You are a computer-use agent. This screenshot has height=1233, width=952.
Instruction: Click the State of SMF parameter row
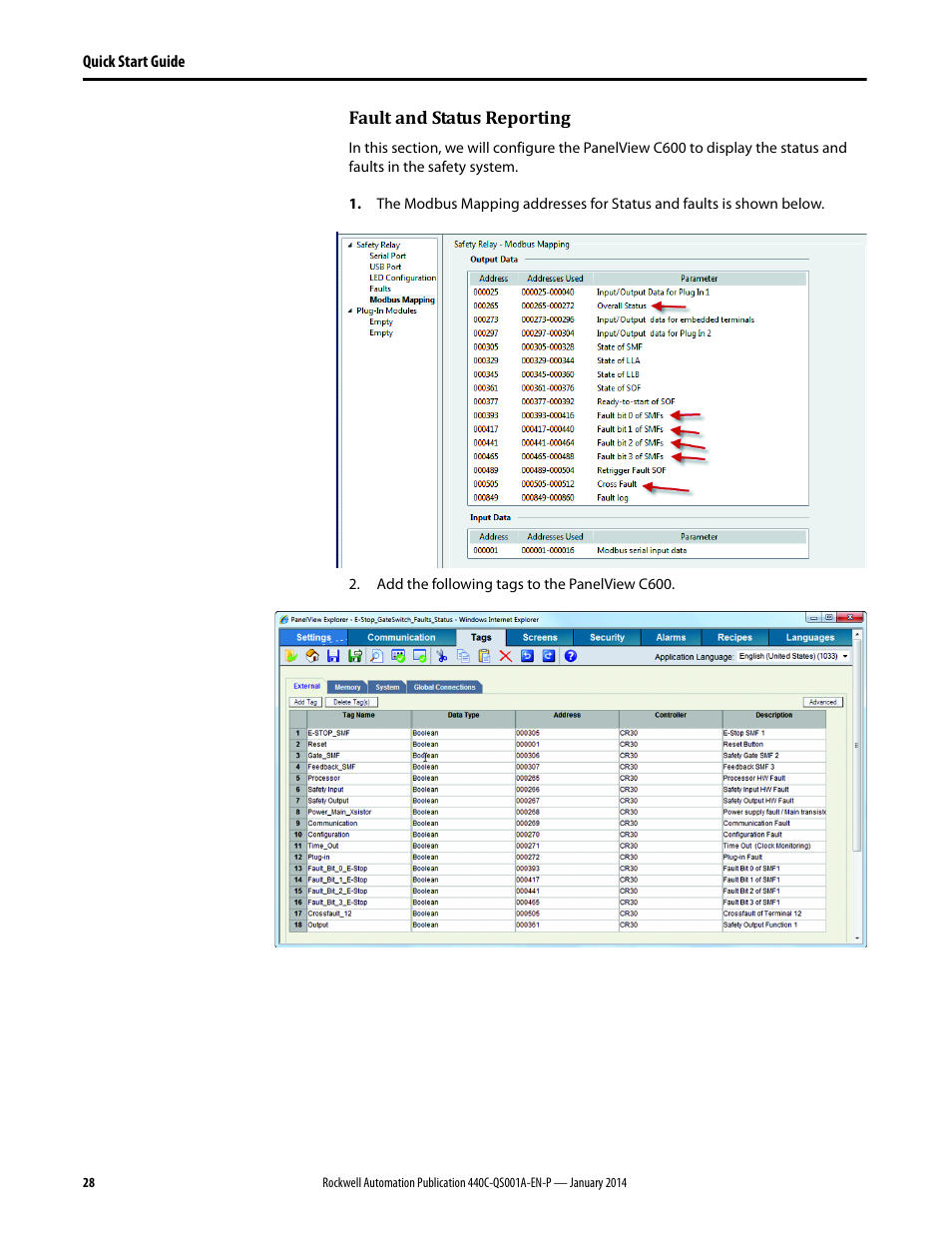click(638, 347)
